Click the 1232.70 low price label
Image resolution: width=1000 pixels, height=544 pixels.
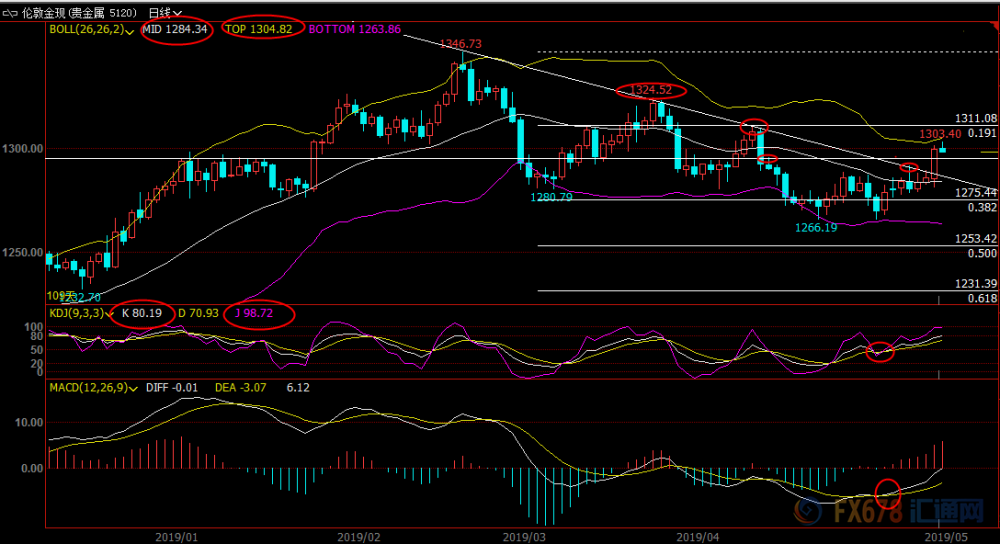pos(80,297)
